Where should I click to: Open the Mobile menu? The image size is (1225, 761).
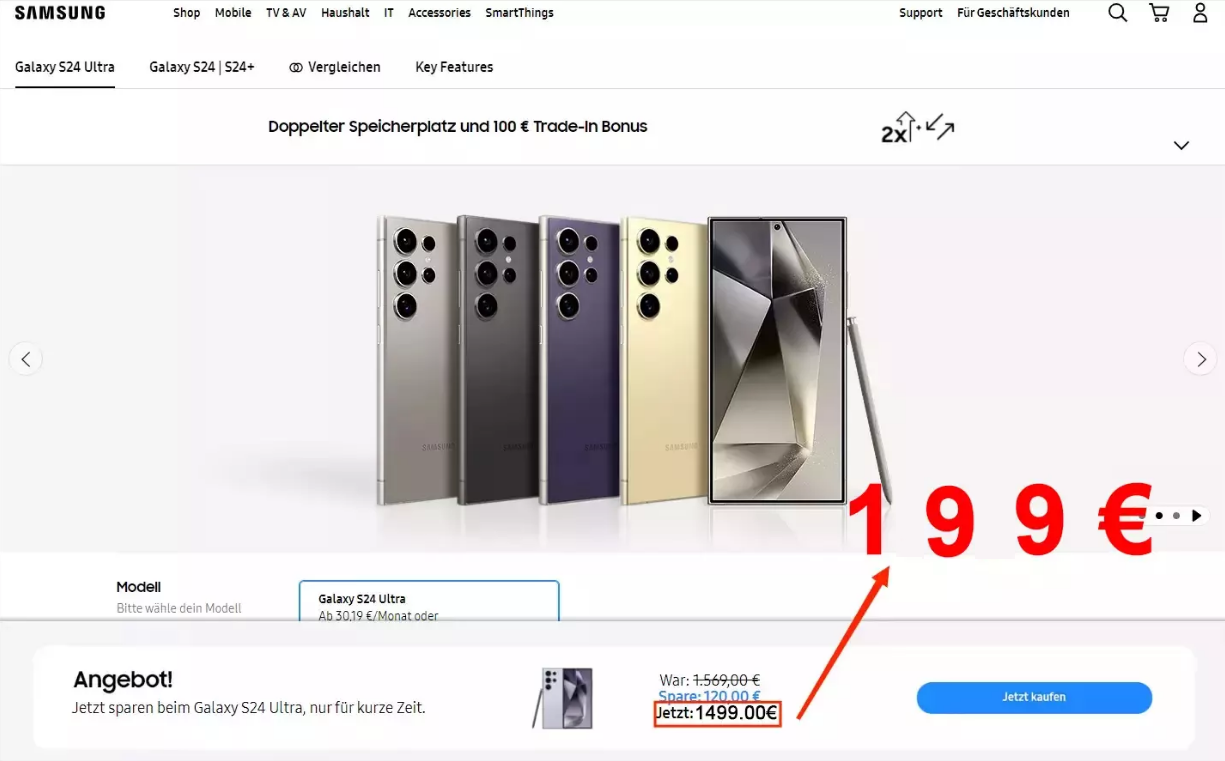coord(233,13)
